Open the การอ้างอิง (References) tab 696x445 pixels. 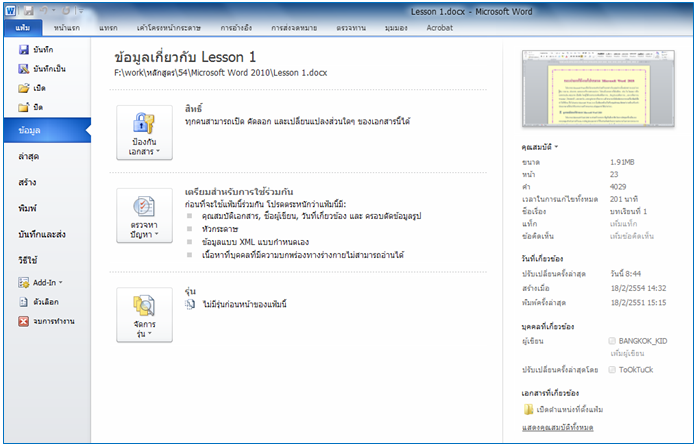tap(236, 28)
